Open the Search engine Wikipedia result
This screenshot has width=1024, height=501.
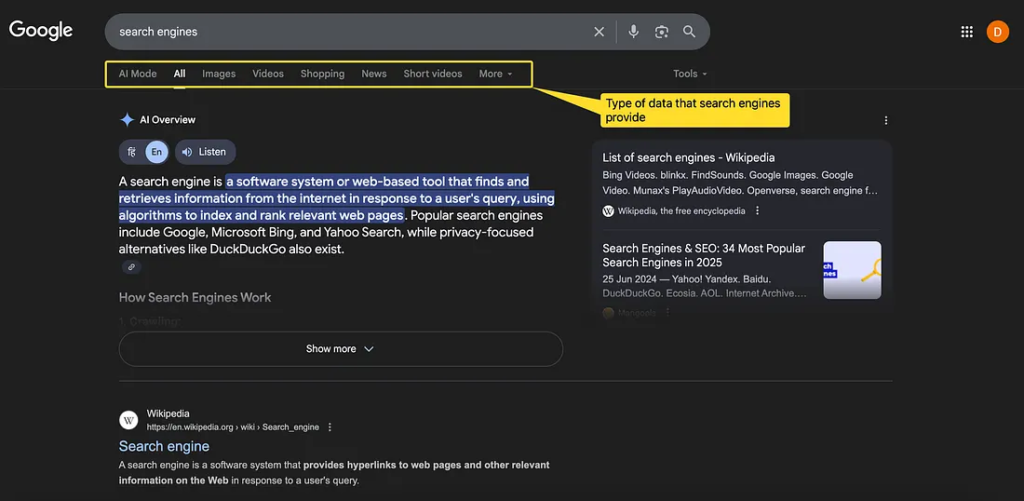tap(164, 446)
